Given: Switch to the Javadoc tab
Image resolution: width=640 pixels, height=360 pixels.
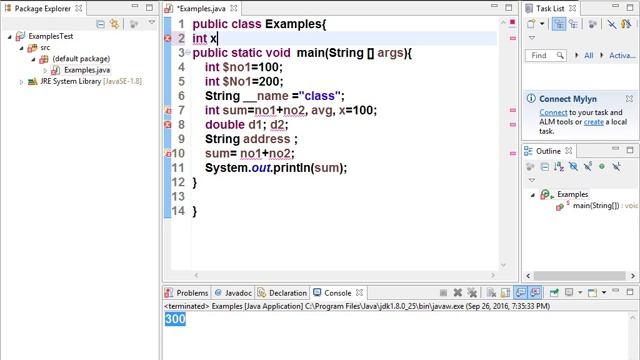Looking at the screenshot, I should point(233,293).
